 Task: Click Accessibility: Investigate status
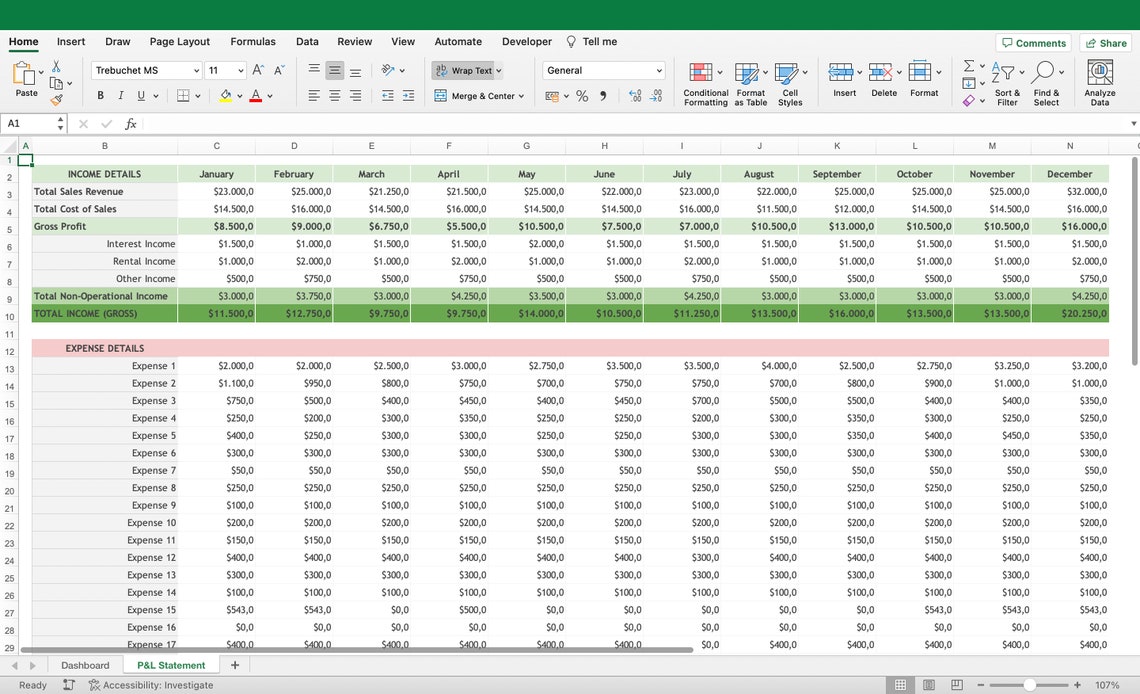click(x=151, y=685)
